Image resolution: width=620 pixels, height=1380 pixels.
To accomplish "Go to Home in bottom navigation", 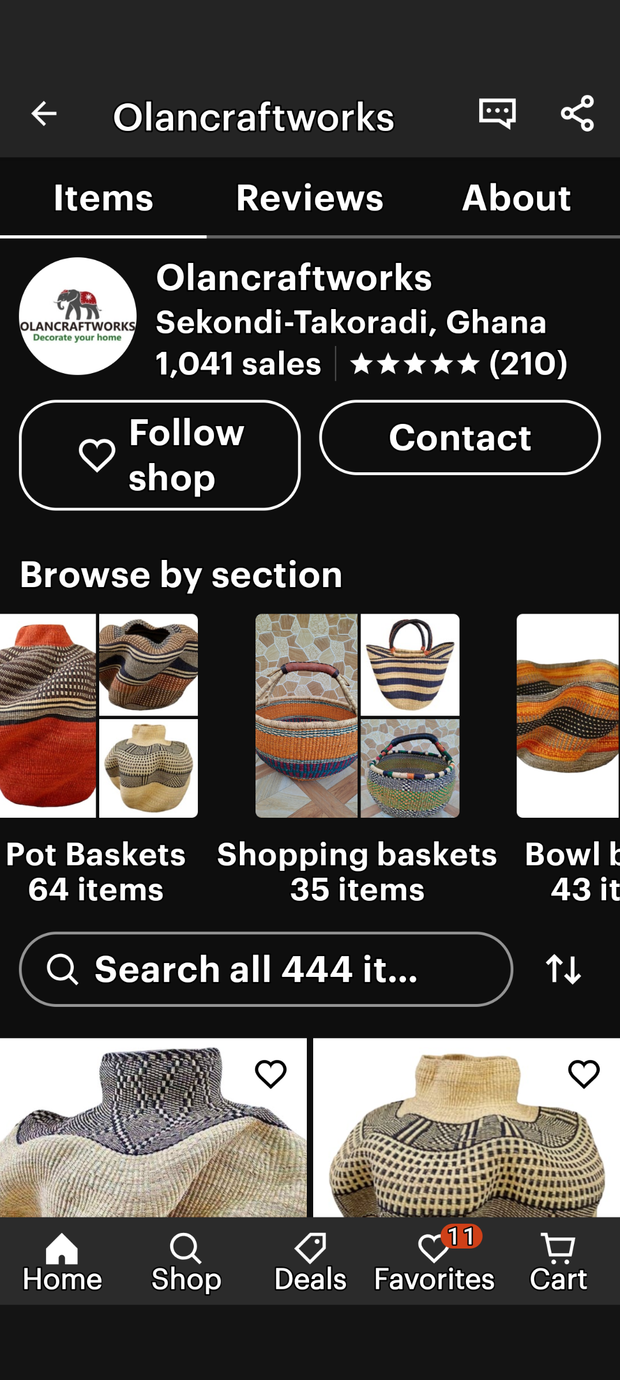I will pos(62,1262).
